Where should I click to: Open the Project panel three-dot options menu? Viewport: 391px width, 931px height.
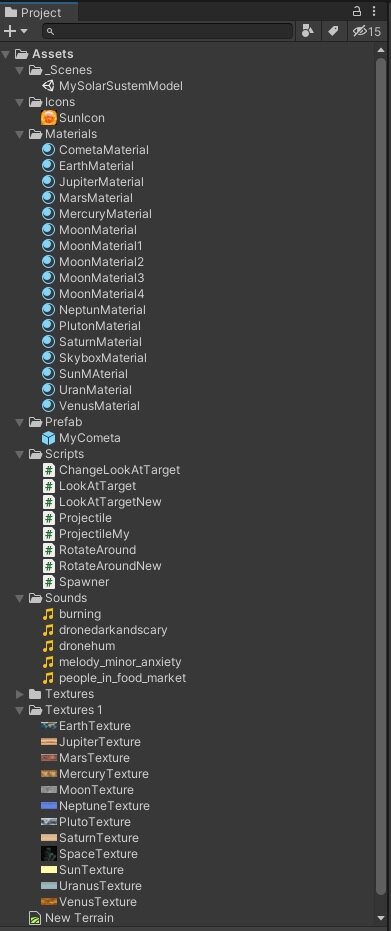click(374, 11)
